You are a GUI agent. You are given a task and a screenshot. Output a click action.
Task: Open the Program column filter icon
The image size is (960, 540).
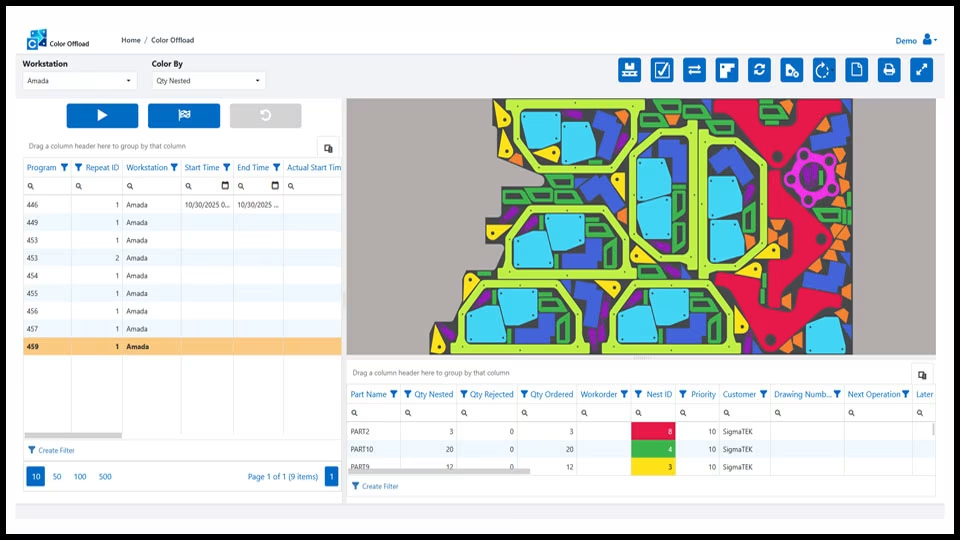(x=64, y=167)
